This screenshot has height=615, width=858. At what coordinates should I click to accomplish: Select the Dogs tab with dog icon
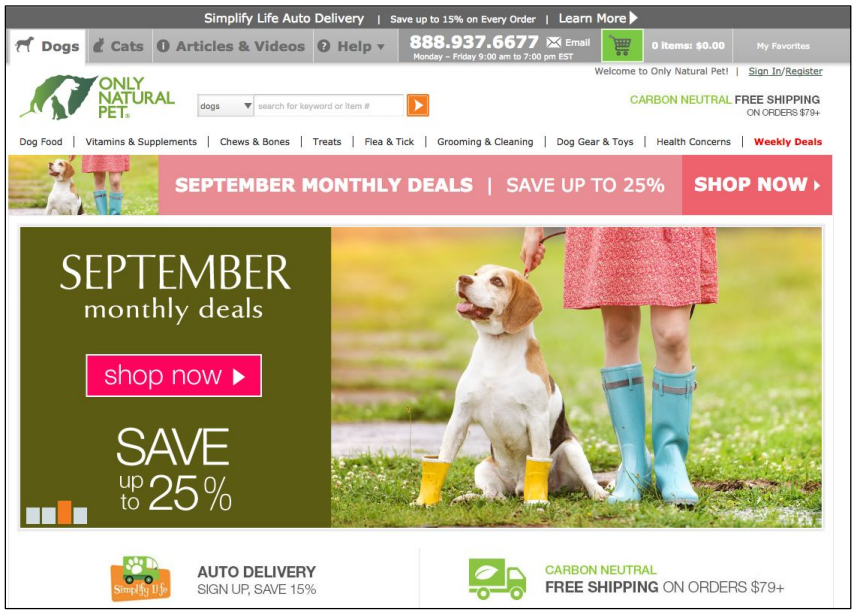tap(47, 46)
